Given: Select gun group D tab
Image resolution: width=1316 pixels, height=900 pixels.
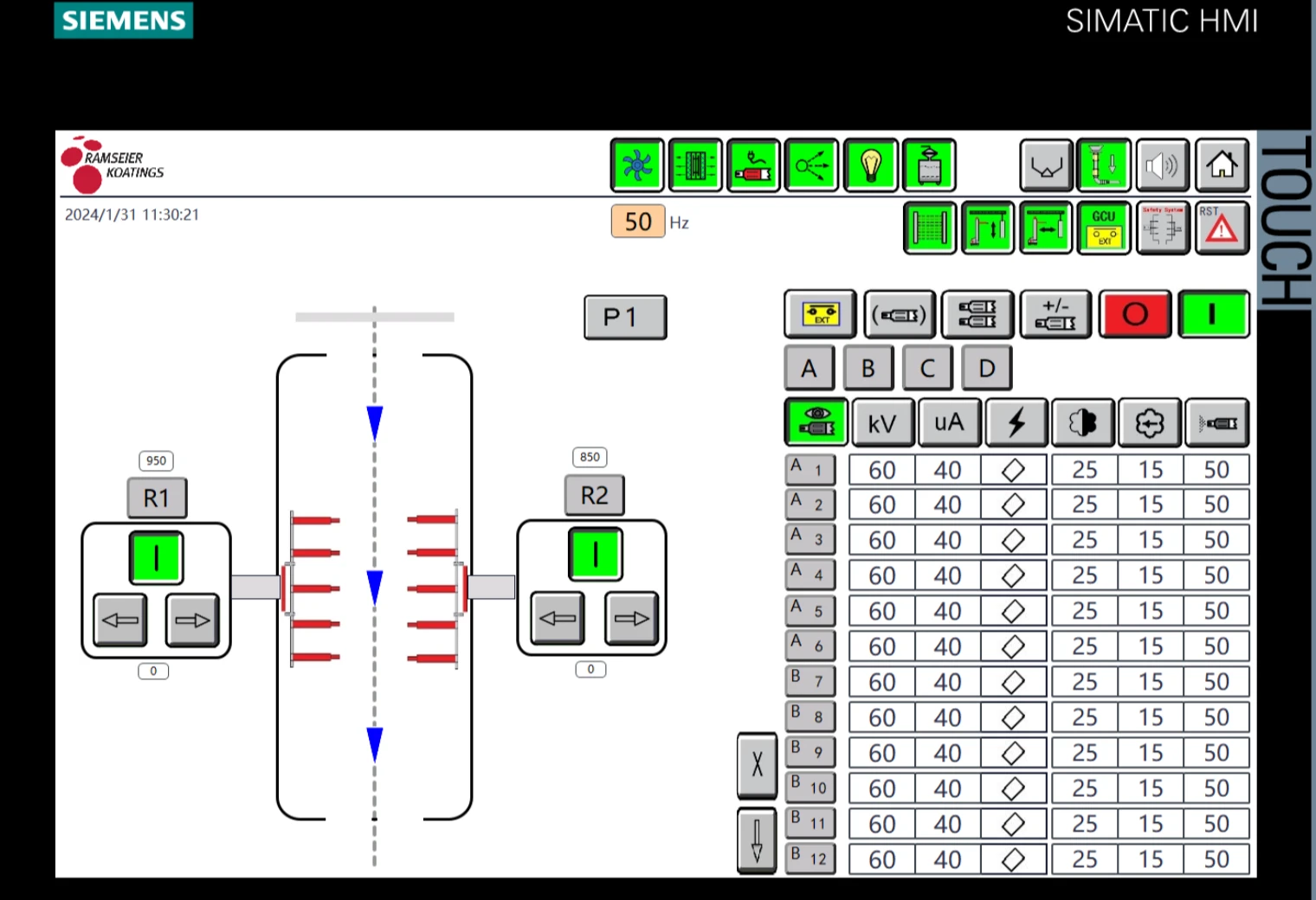Looking at the screenshot, I should point(986,369).
